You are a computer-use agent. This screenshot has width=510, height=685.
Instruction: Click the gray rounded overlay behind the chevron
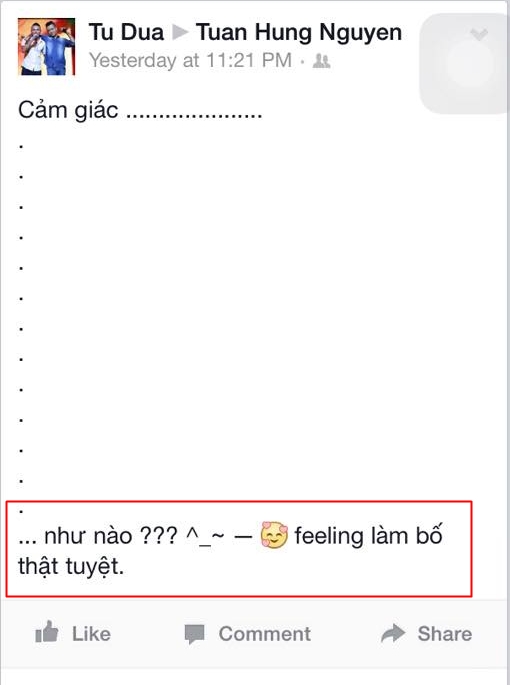coord(464,64)
